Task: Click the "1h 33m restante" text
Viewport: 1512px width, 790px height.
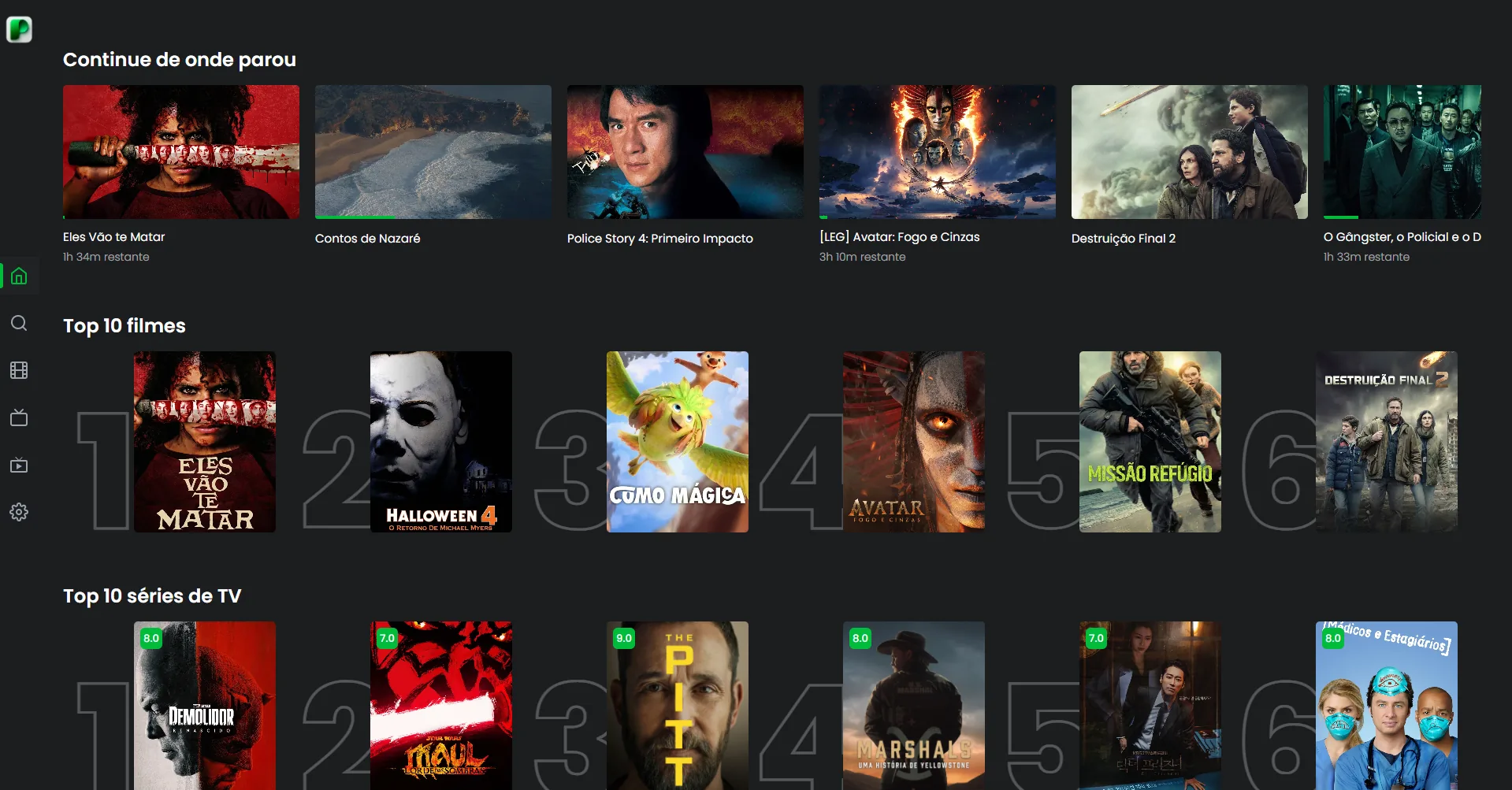Action: tap(1367, 257)
